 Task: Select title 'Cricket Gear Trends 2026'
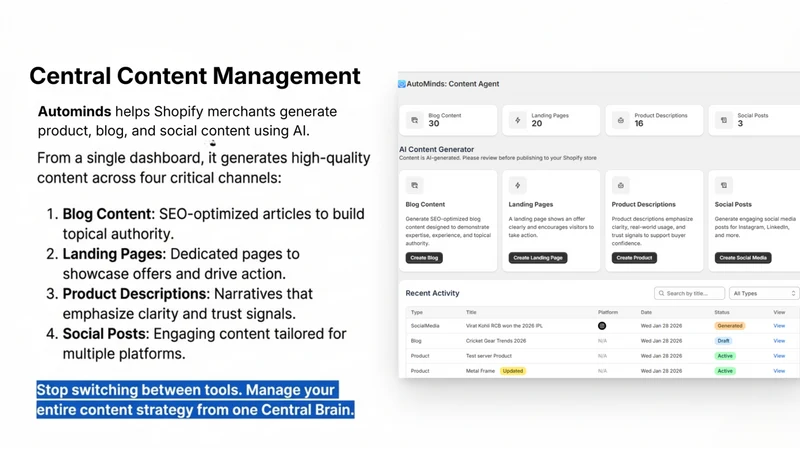point(495,341)
